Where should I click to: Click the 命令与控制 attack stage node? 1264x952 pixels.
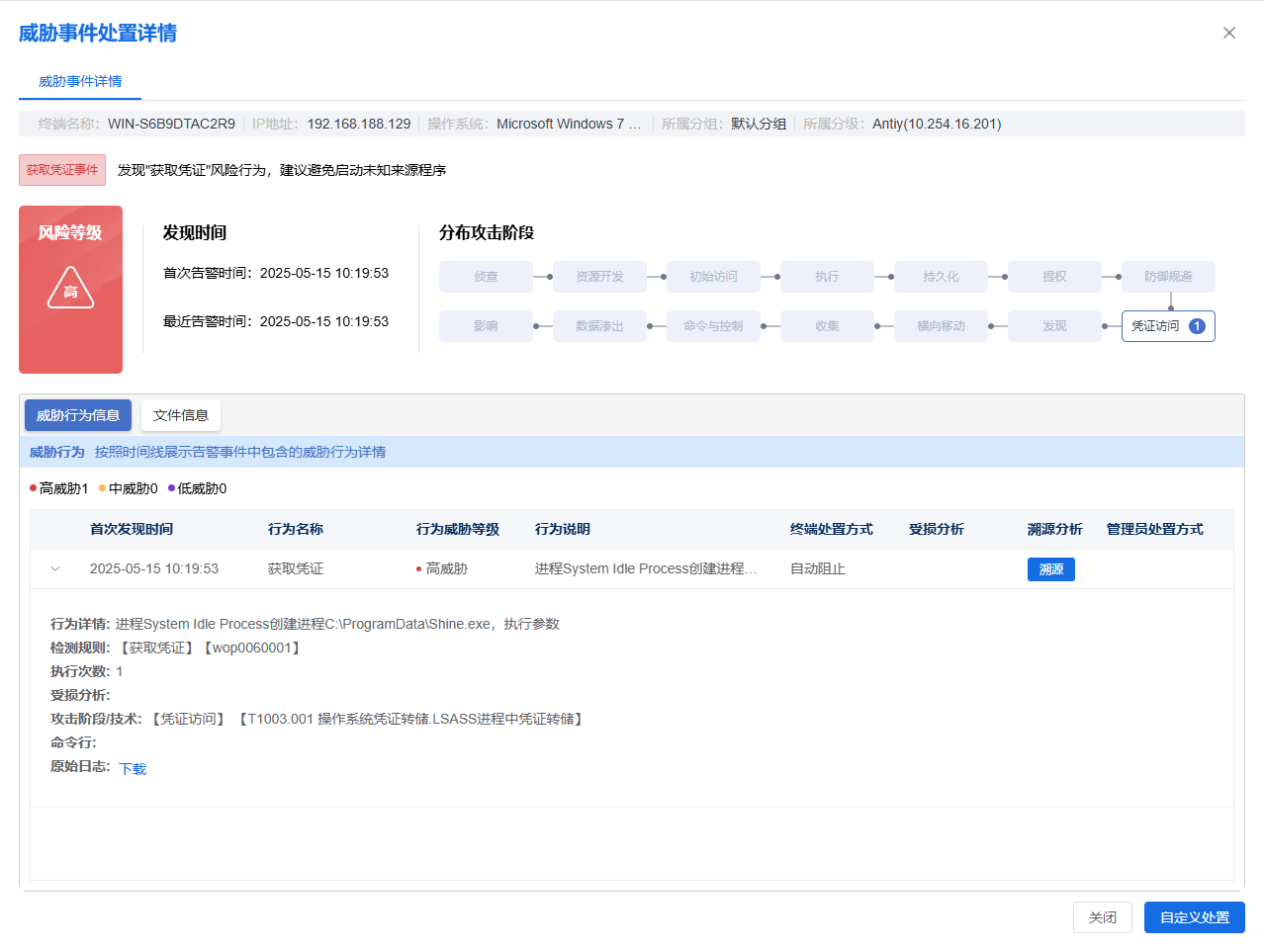[713, 326]
